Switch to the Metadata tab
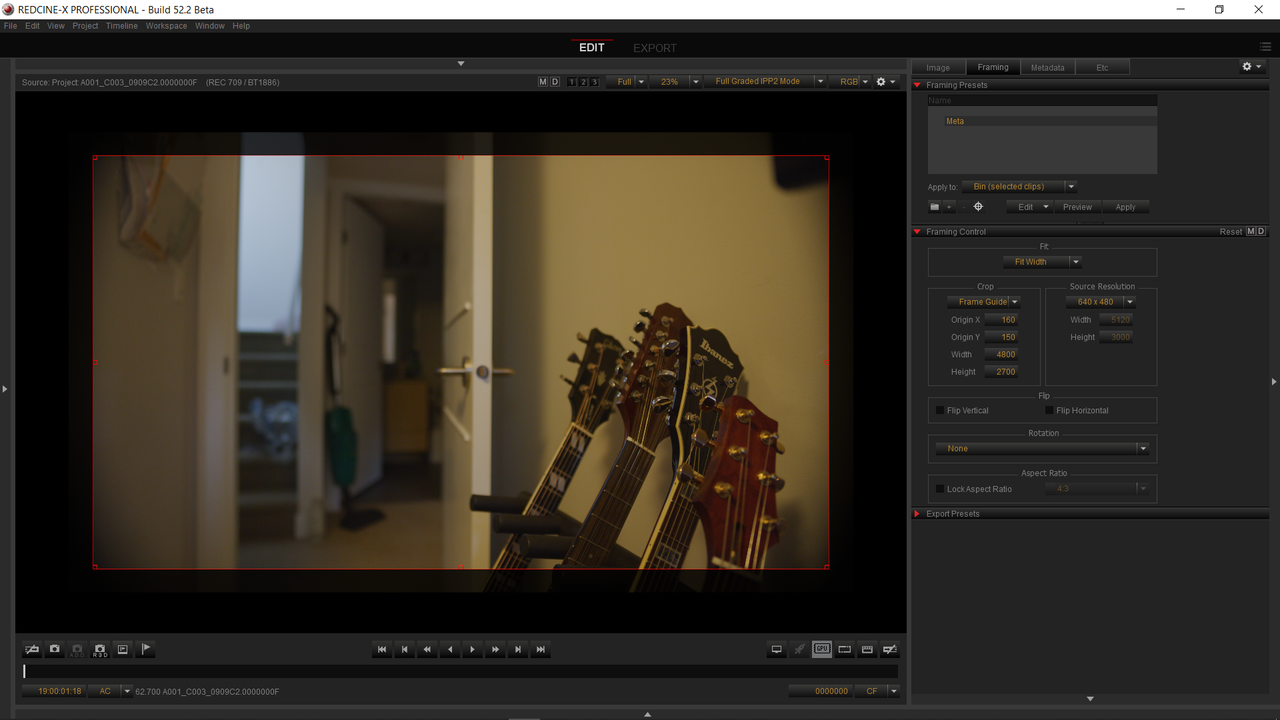The height and width of the screenshot is (720, 1280). 1047,67
